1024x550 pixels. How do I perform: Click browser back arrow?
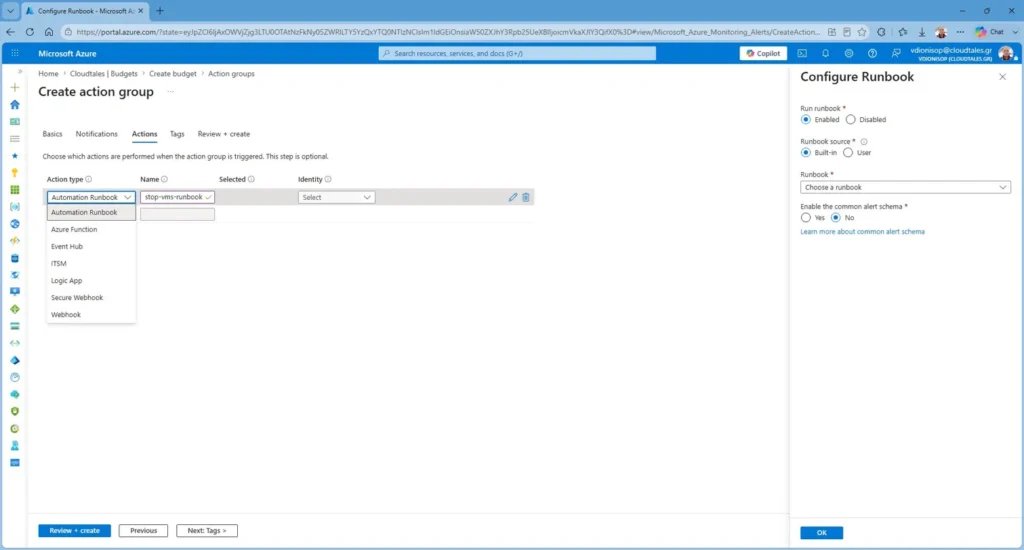(x=10, y=32)
